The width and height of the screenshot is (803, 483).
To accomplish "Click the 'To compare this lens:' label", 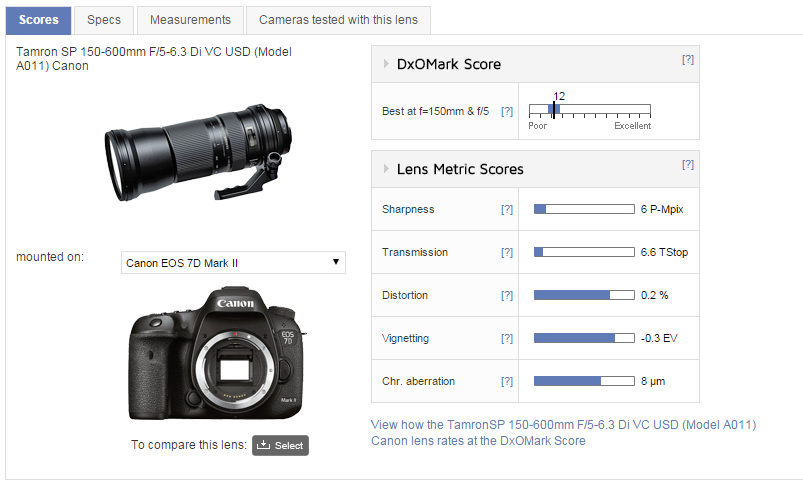I will click(x=189, y=445).
